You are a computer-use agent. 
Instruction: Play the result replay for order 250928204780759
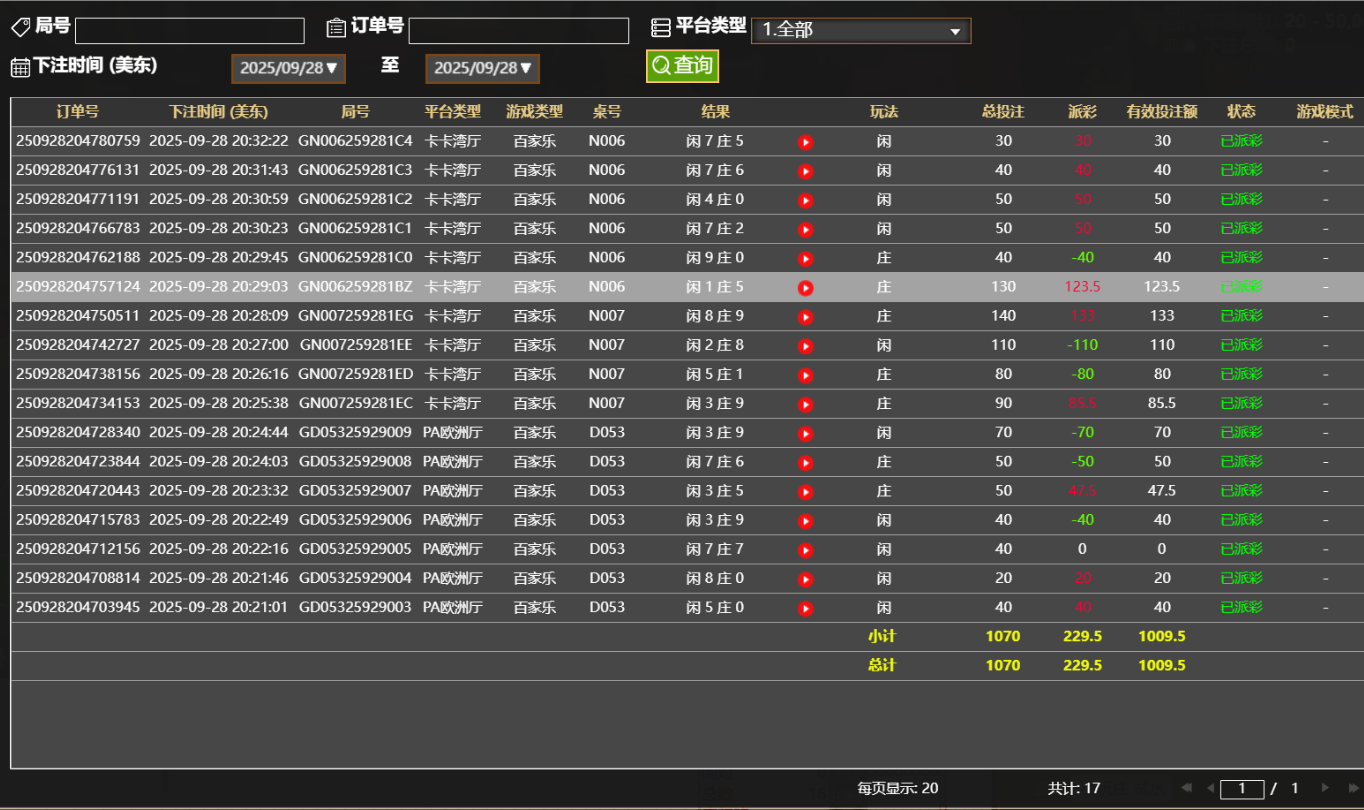806,141
